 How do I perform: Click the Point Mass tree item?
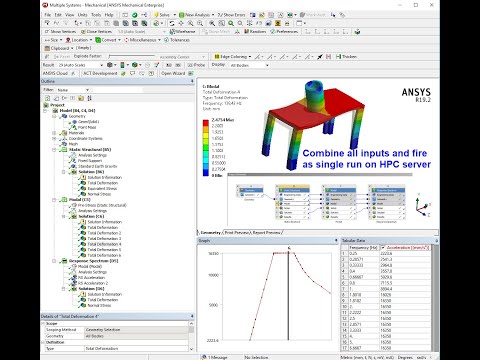tap(87, 127)
